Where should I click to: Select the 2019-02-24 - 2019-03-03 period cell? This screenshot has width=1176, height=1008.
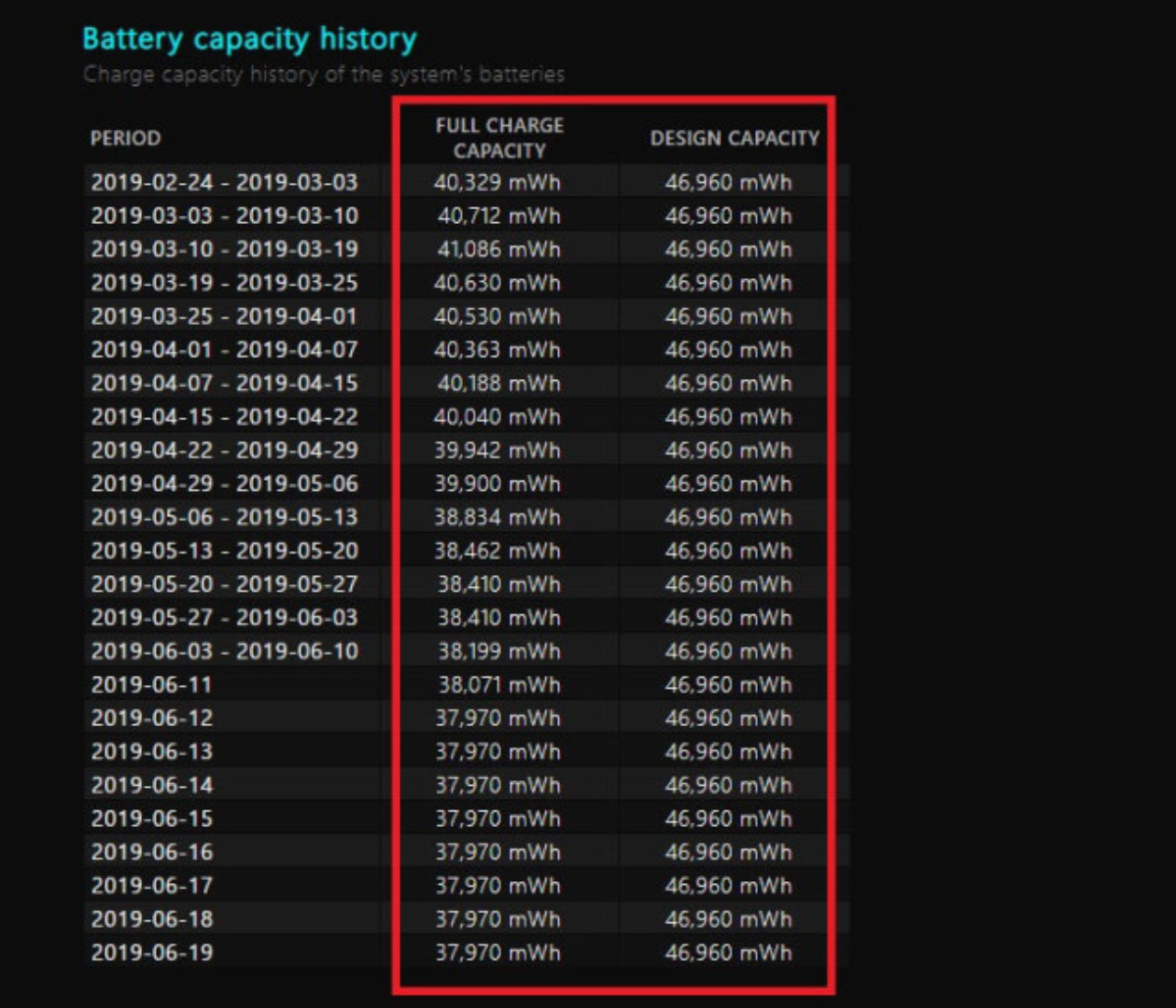tap(224, 182)
